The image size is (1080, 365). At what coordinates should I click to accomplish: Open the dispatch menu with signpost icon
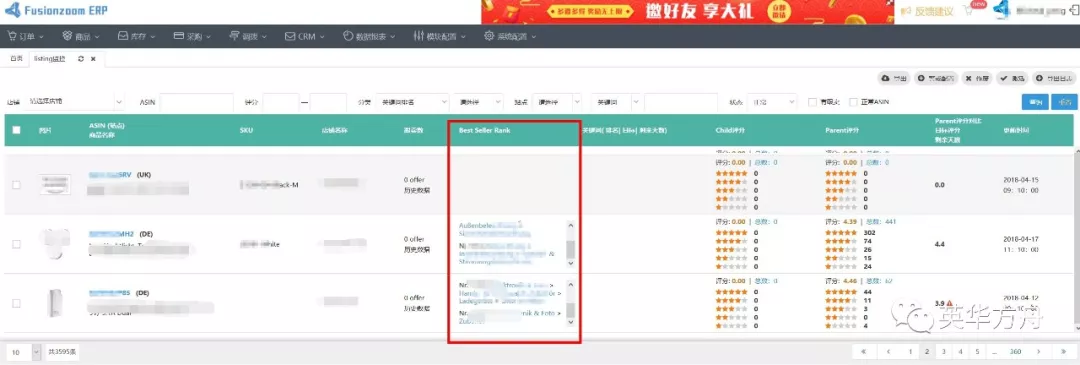point(249,36)
